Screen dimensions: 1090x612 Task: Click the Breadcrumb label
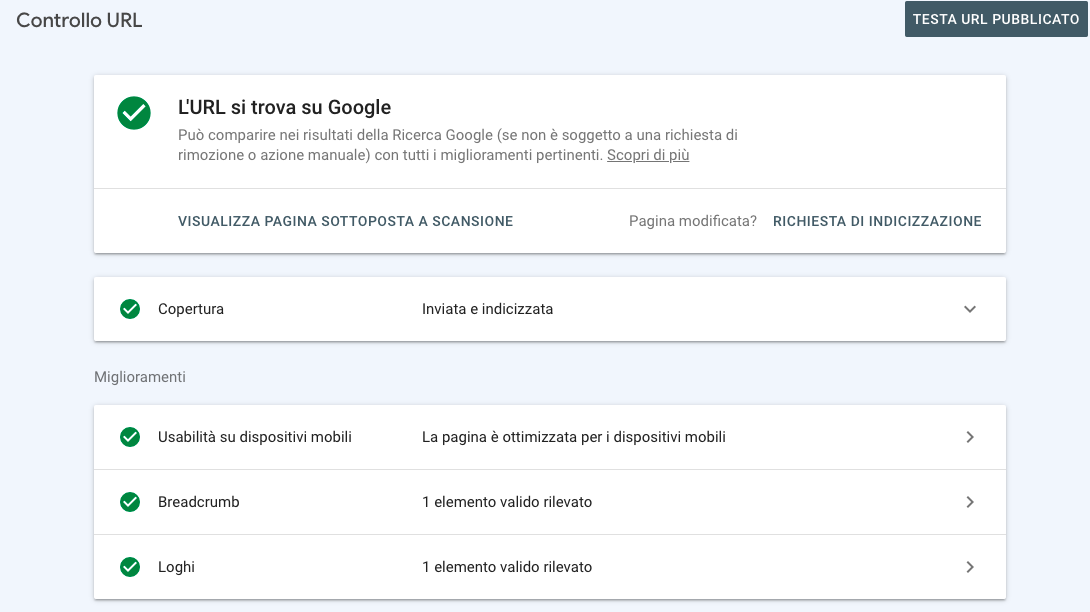click(x=199, y=502)
